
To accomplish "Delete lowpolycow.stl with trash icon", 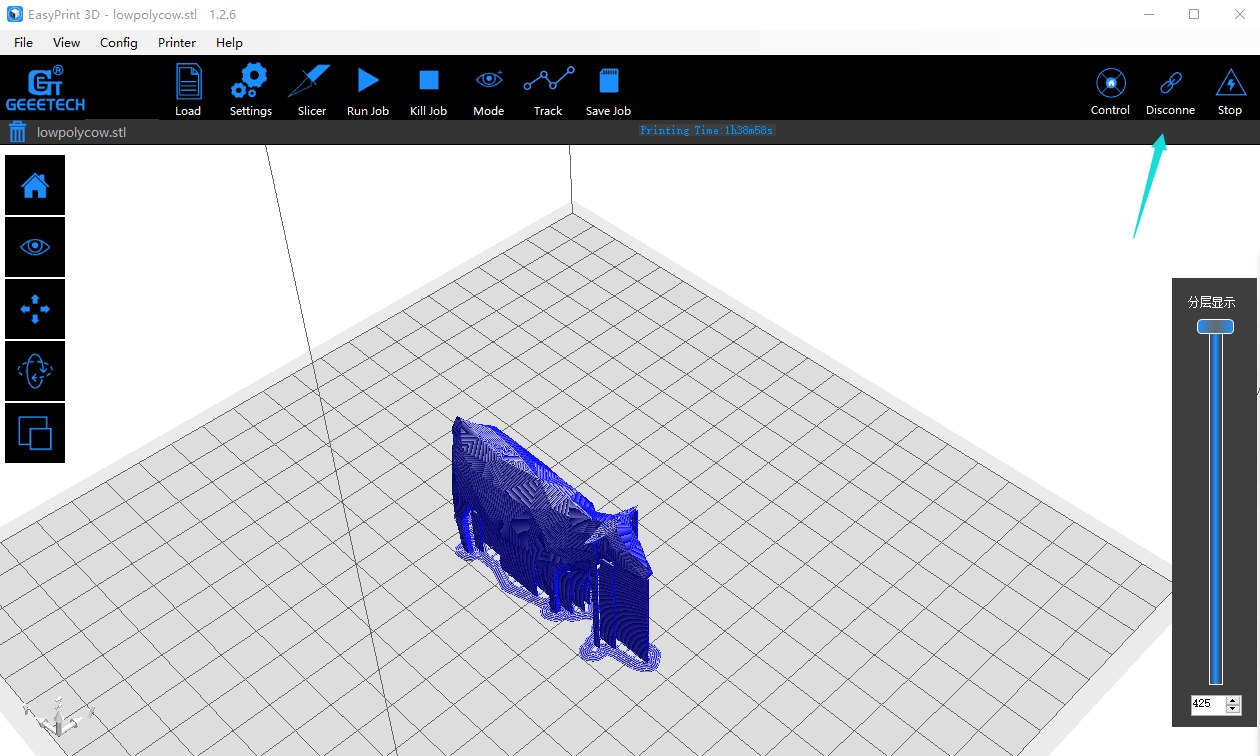I will [x=18, y=132].
